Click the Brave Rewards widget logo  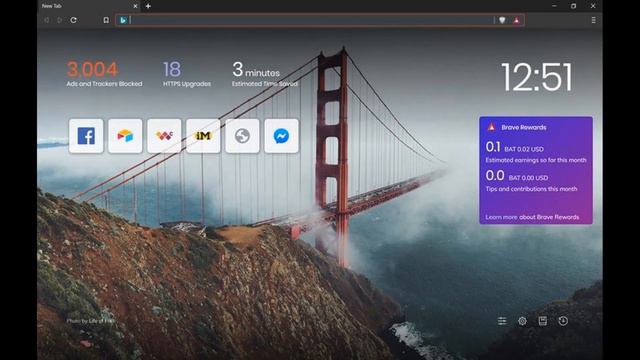[x=491, y=127]
